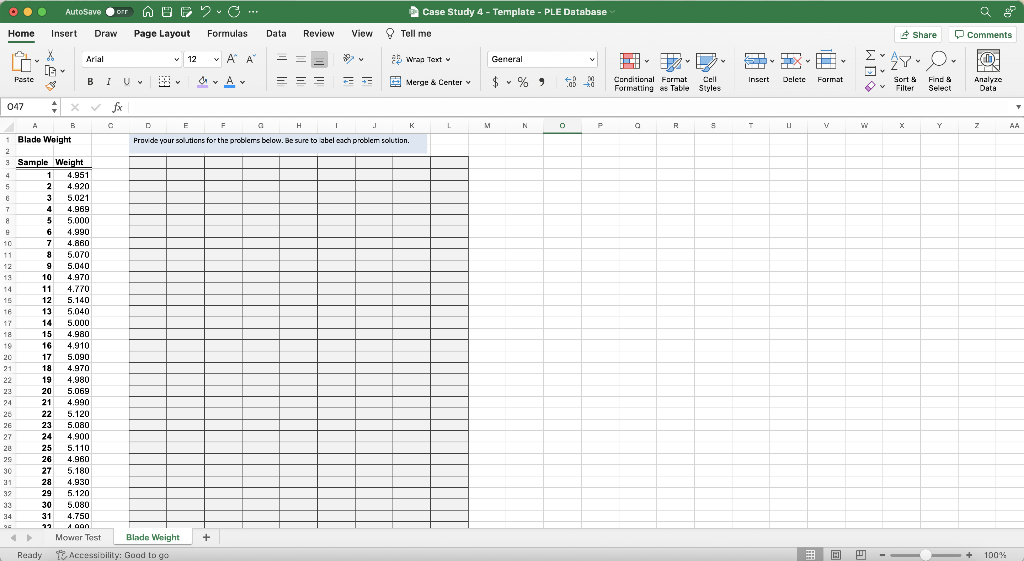Switch to the Formulas tab
The width and height of the screenshot is (1024, 561).
coord(227,33)
